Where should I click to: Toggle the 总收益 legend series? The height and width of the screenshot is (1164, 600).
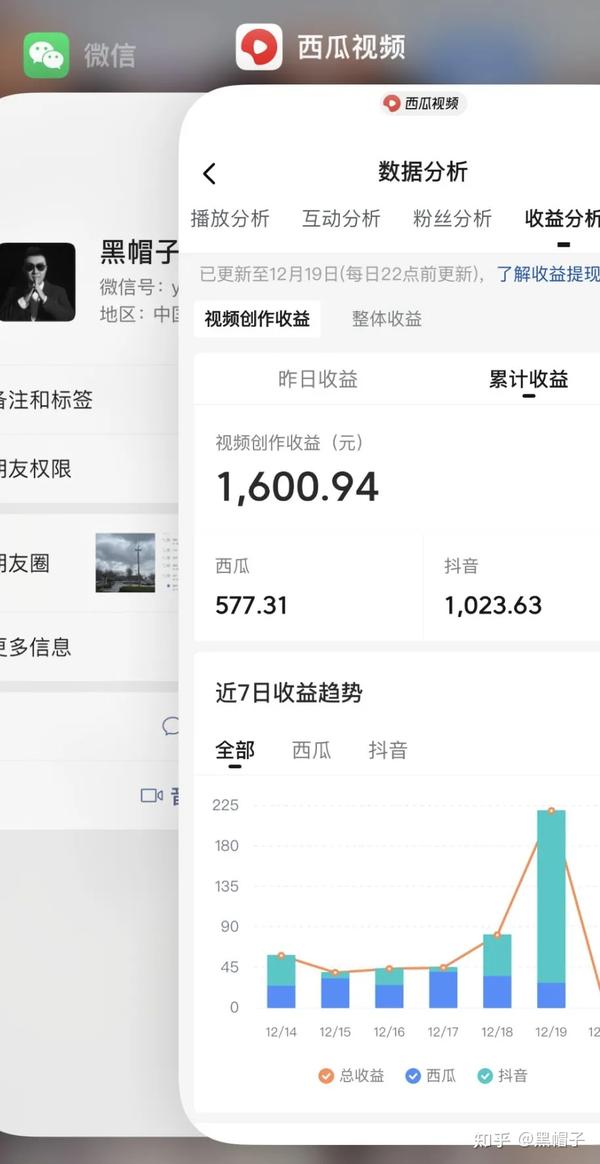(x=352, y=1075)
